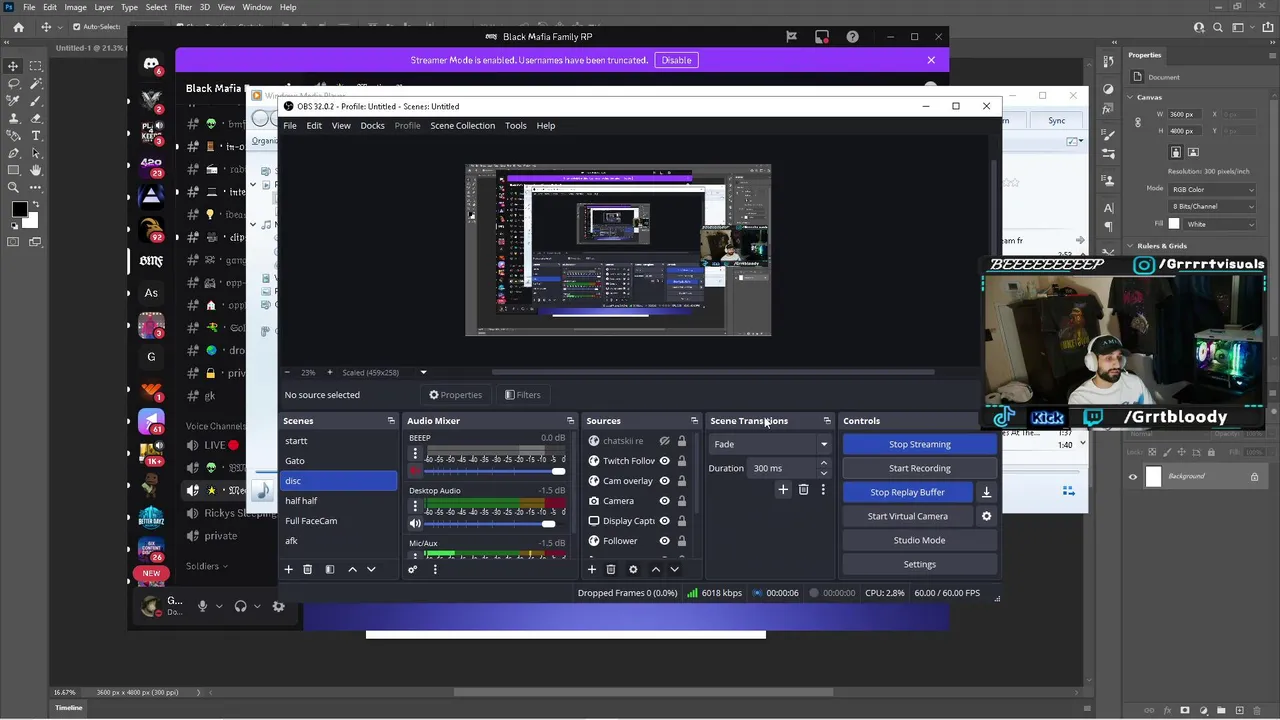Open Photoshop Filter menu
Image resolution: width=1280 pixels, height=720 pixels.
183,7
